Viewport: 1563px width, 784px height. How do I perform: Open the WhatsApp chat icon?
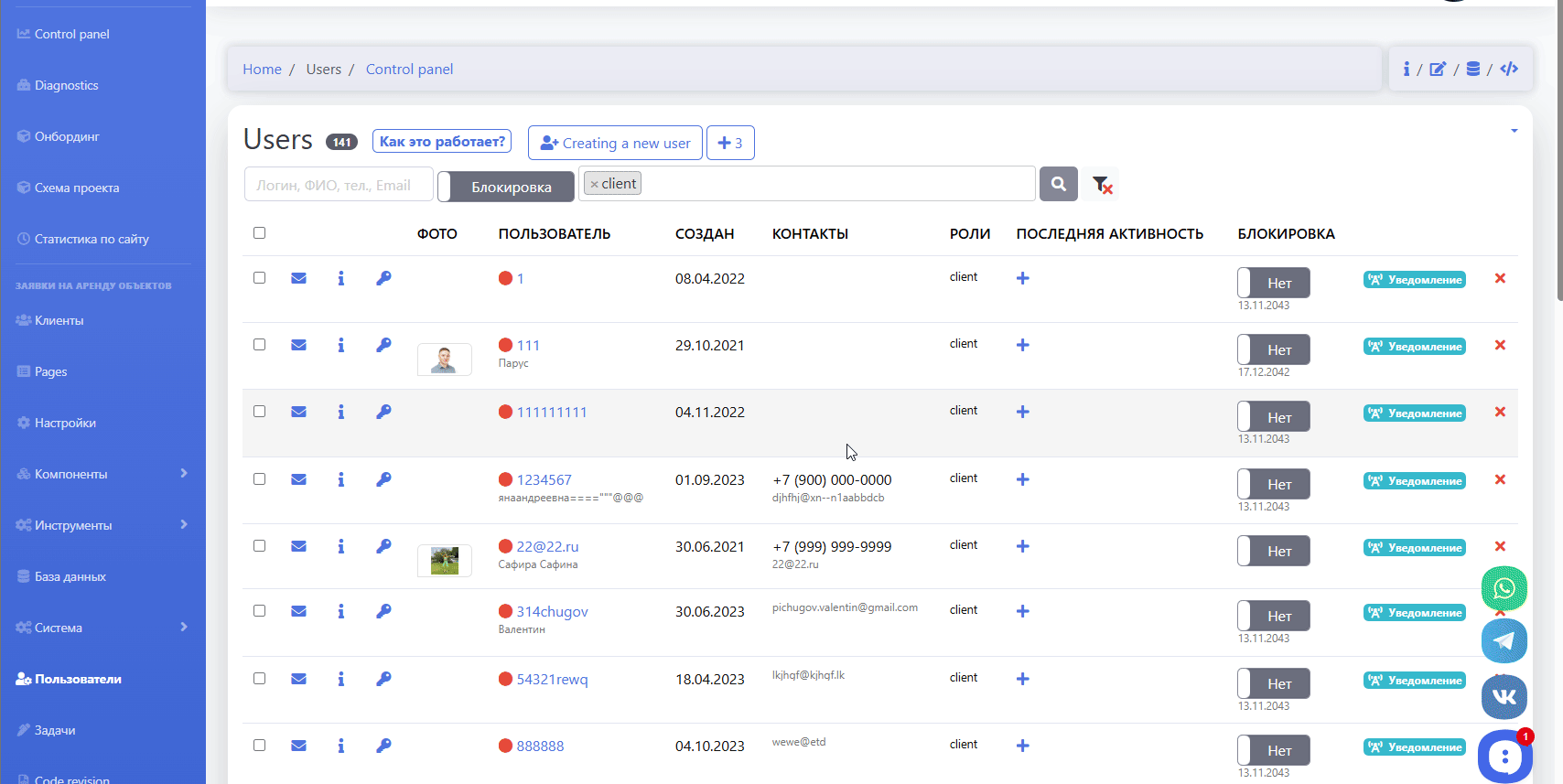click(x=1504, y=588)
